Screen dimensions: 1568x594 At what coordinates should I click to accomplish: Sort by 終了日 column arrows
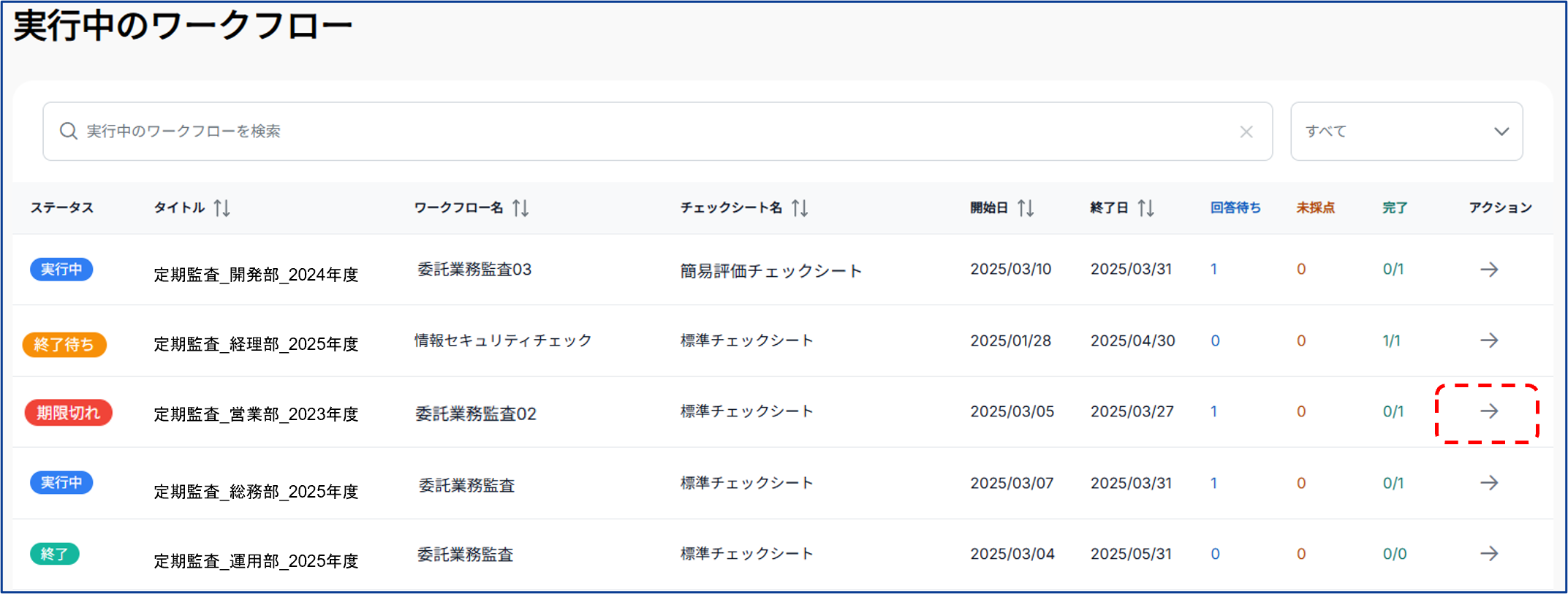(x=1145, y=208)
